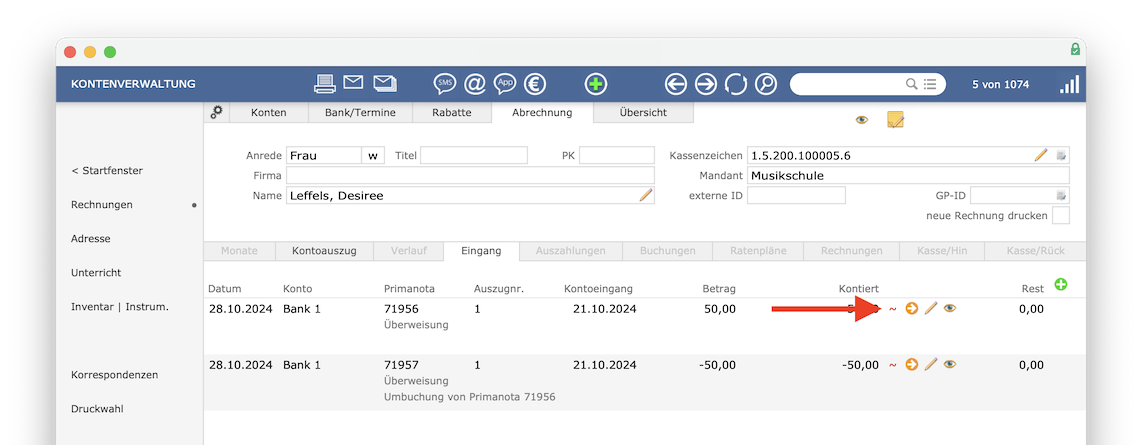Add a new record with the toolbar green plus
The image size is (1142, 445).
click(x=596, y=84)
